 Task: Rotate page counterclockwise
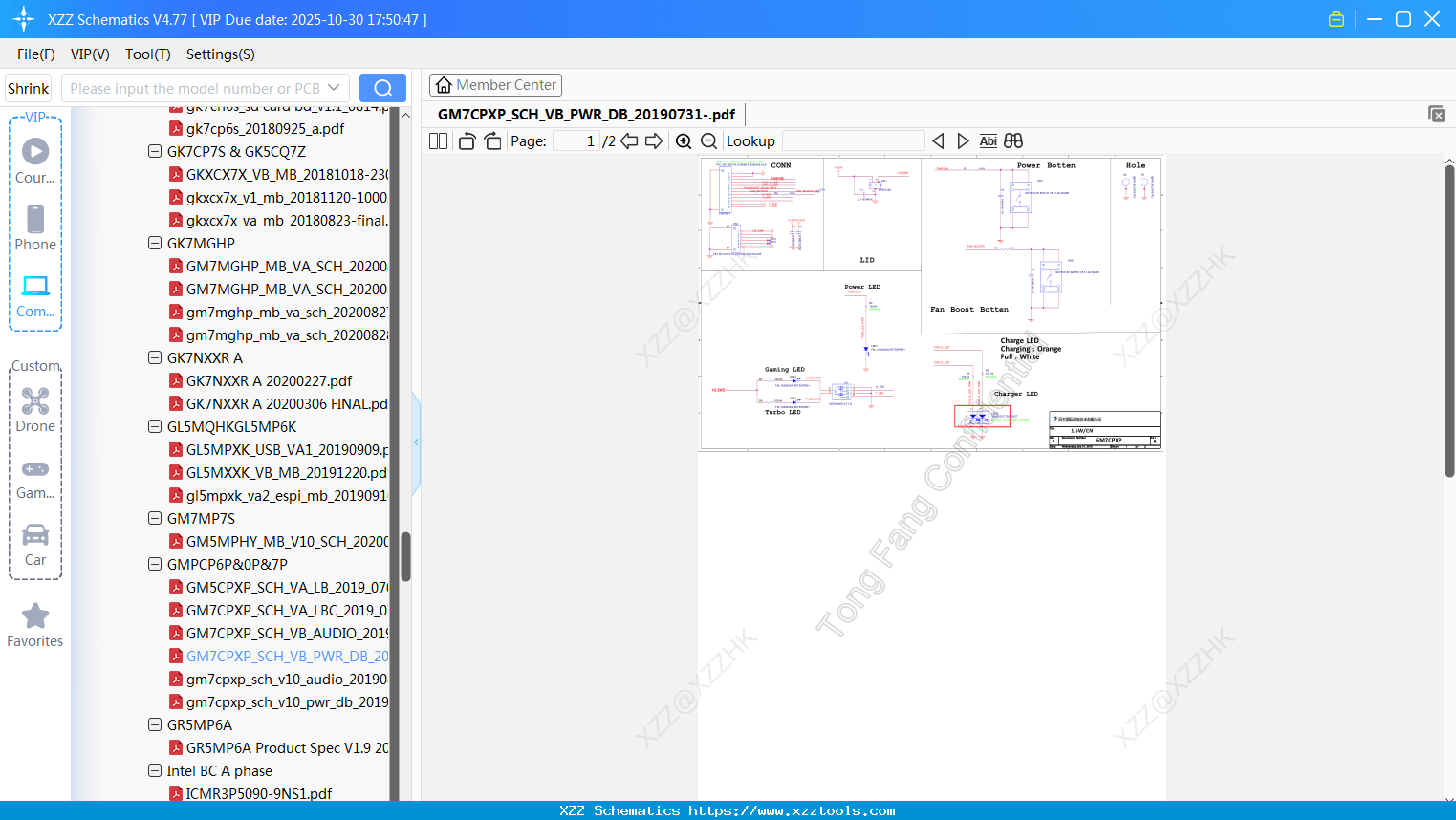click(x=467, y=141)
